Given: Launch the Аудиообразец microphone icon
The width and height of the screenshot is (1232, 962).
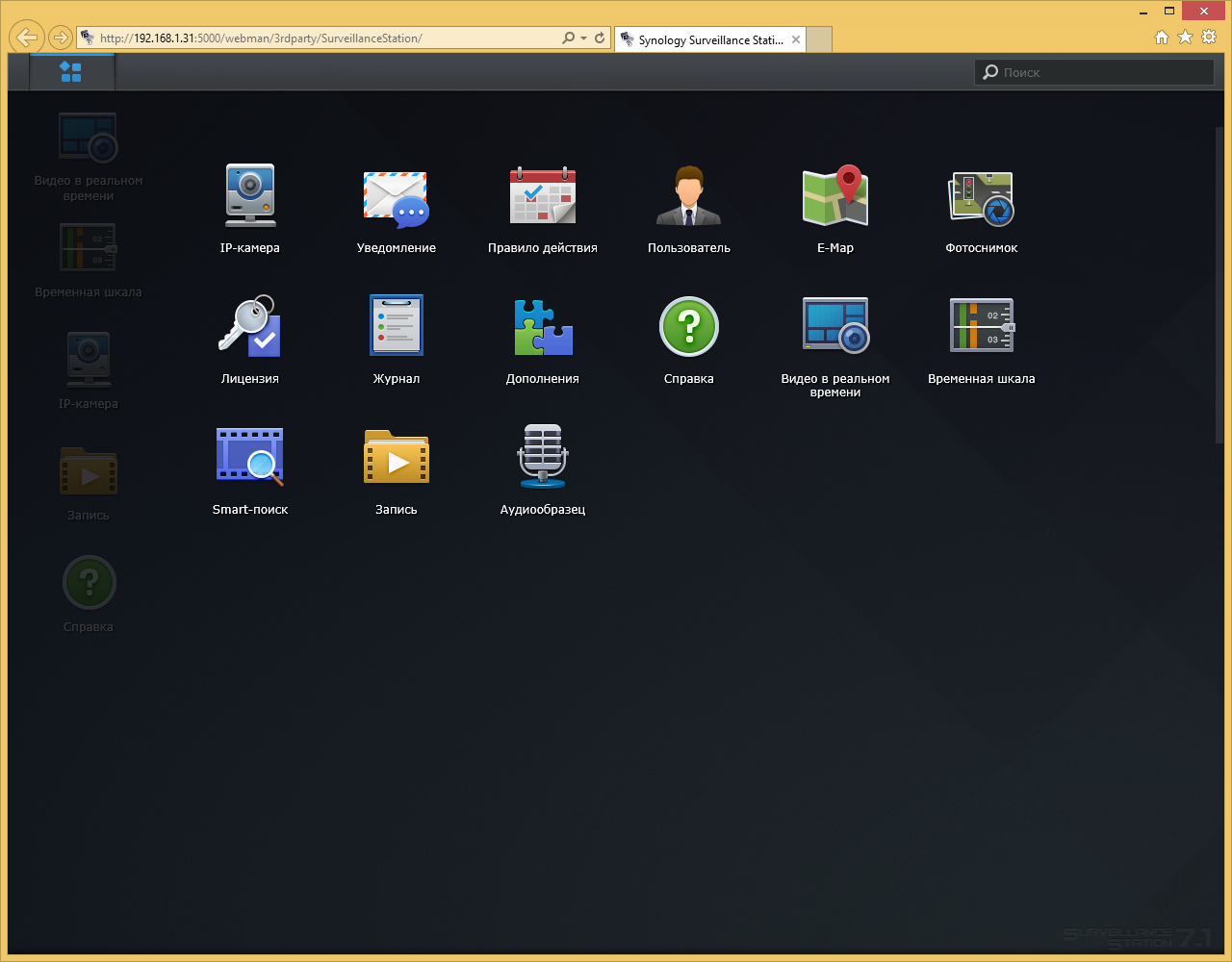Looking at the screenshot, I should point(543,456).
